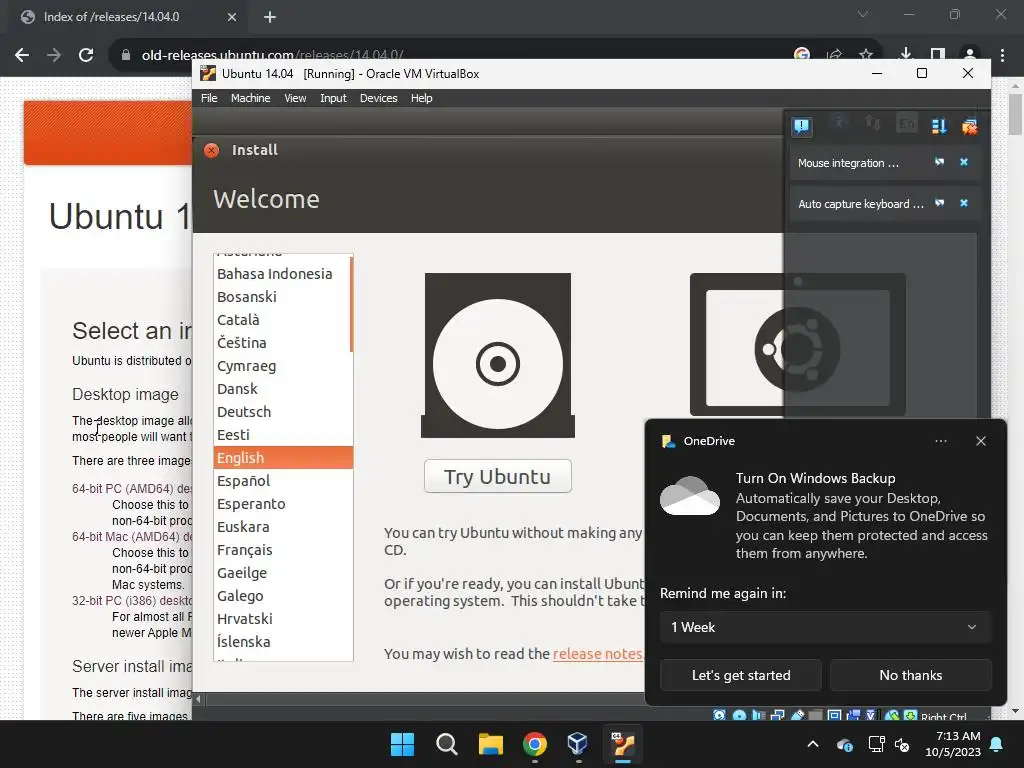
Task: Open the Windows notification bell
Action: 997,744
